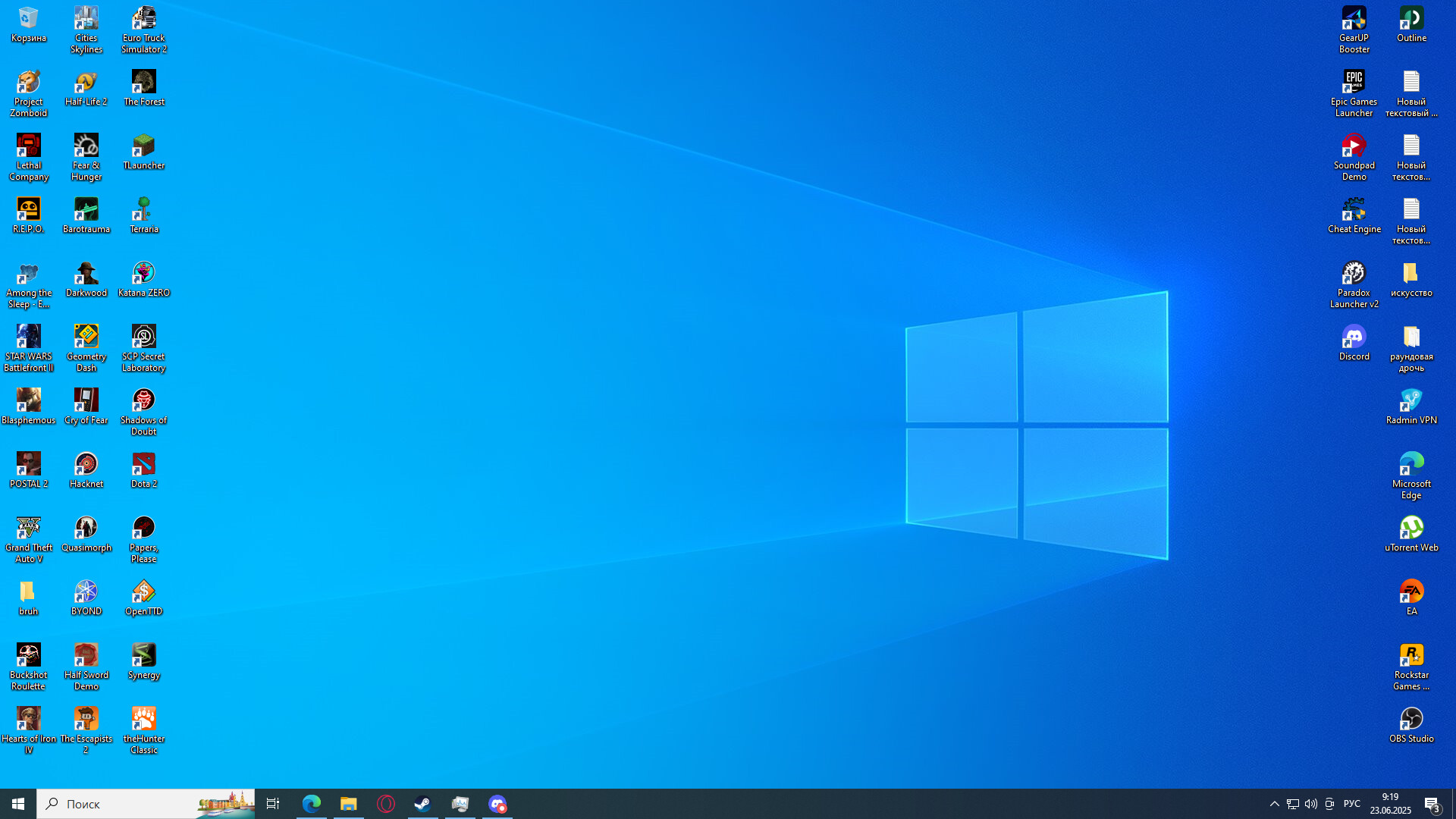Select the Soundpad Demo shortcut
Viewport: 1456px width, 819px height.
pyautogui.click(x=1354, y=158)
